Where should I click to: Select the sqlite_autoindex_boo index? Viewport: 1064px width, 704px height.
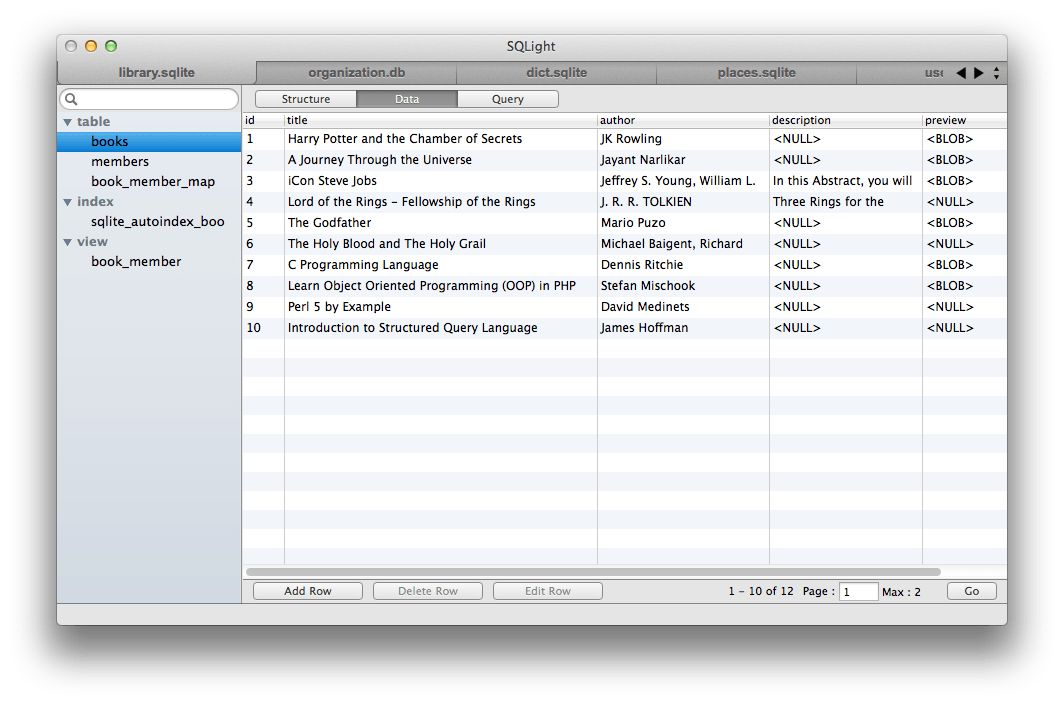(x=158, y=221)
